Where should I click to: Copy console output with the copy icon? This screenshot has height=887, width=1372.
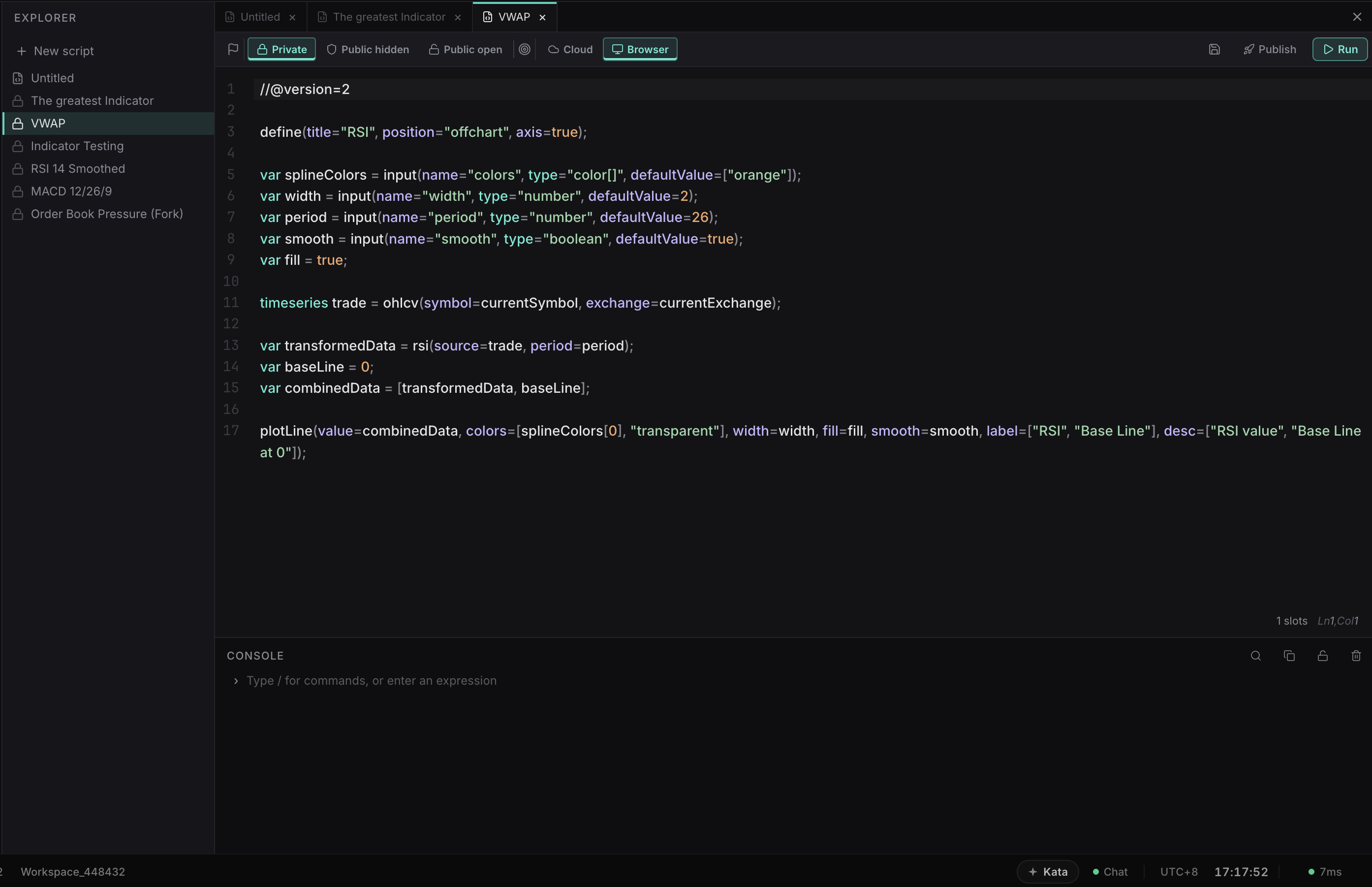pyautogui.click(x=1289, y=656)
